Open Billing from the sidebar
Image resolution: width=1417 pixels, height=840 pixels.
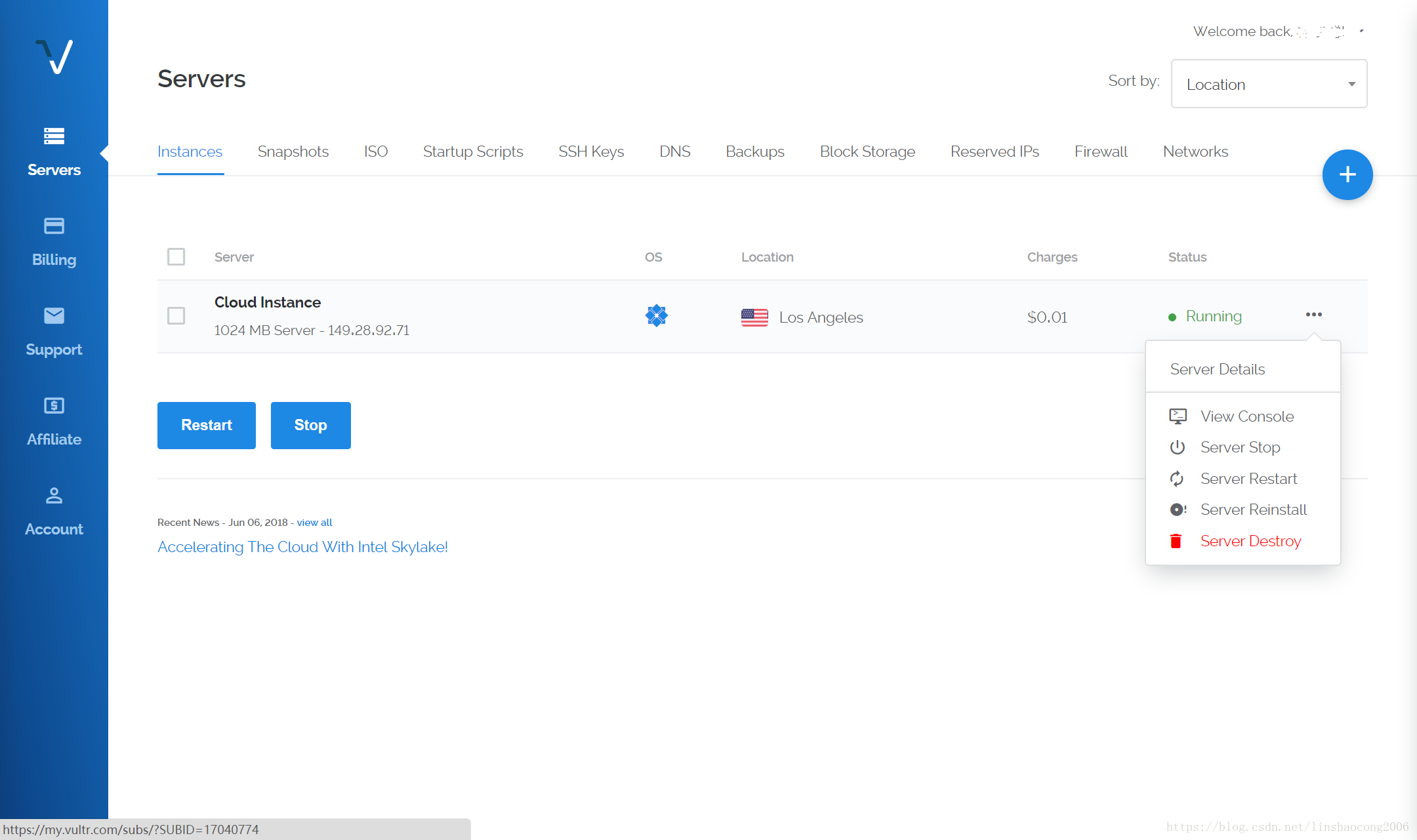[x=54, y=242]
